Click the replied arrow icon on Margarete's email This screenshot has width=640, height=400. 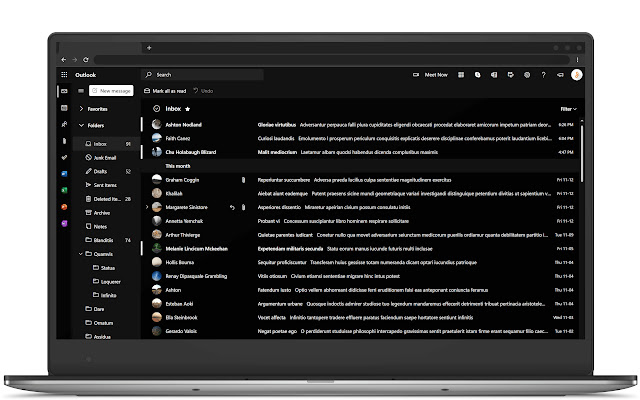232,207
